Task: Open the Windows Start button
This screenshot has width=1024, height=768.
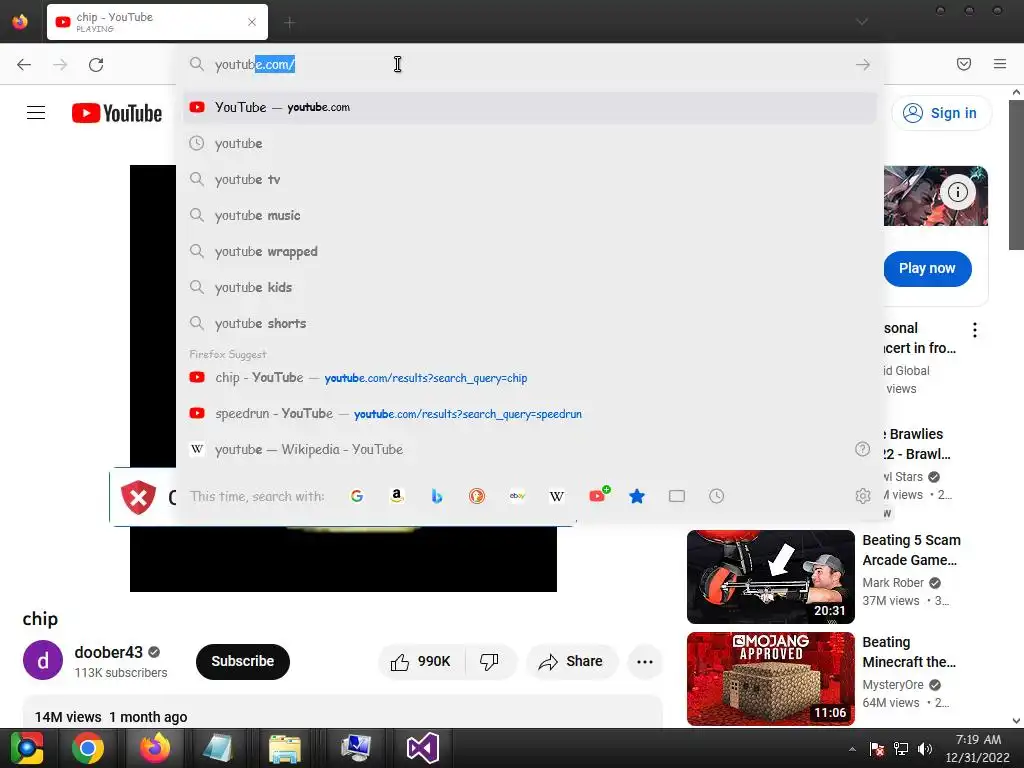Action: [x=27, y=748]
